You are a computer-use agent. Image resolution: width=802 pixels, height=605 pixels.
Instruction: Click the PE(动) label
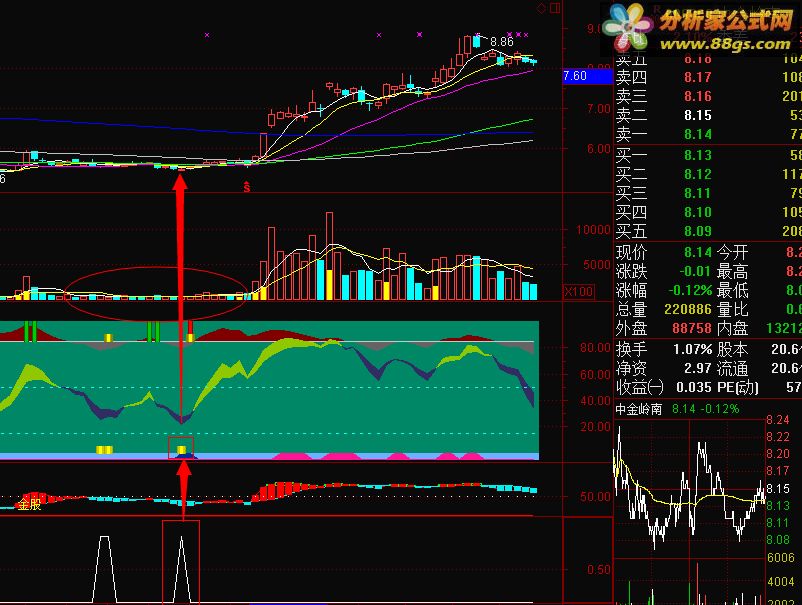pyautogui.click(x=738, y=387)
